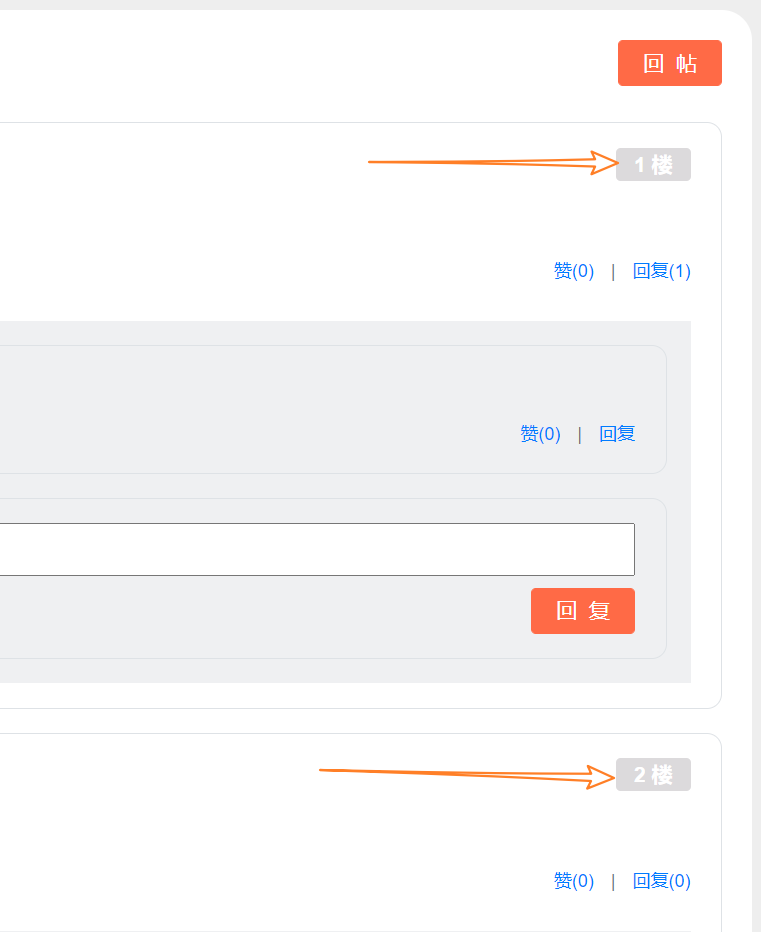Click the orange 回帖 button
Viewport: 761px width, 932px height.
pyautogui.click(x=669, y=63)
